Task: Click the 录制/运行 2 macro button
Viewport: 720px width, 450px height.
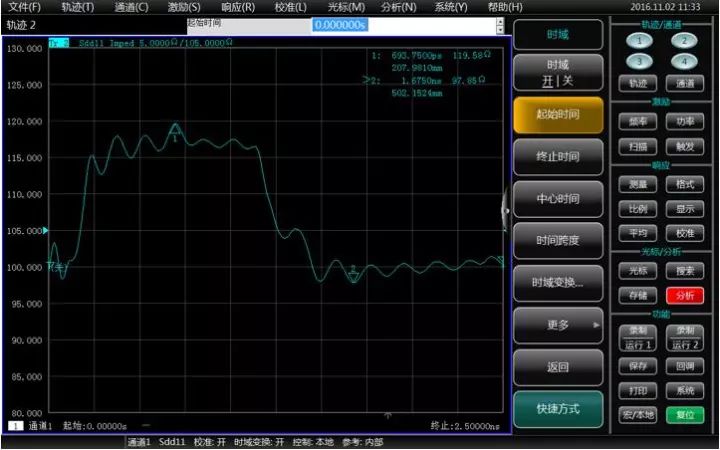Action: tap(685, 338)
